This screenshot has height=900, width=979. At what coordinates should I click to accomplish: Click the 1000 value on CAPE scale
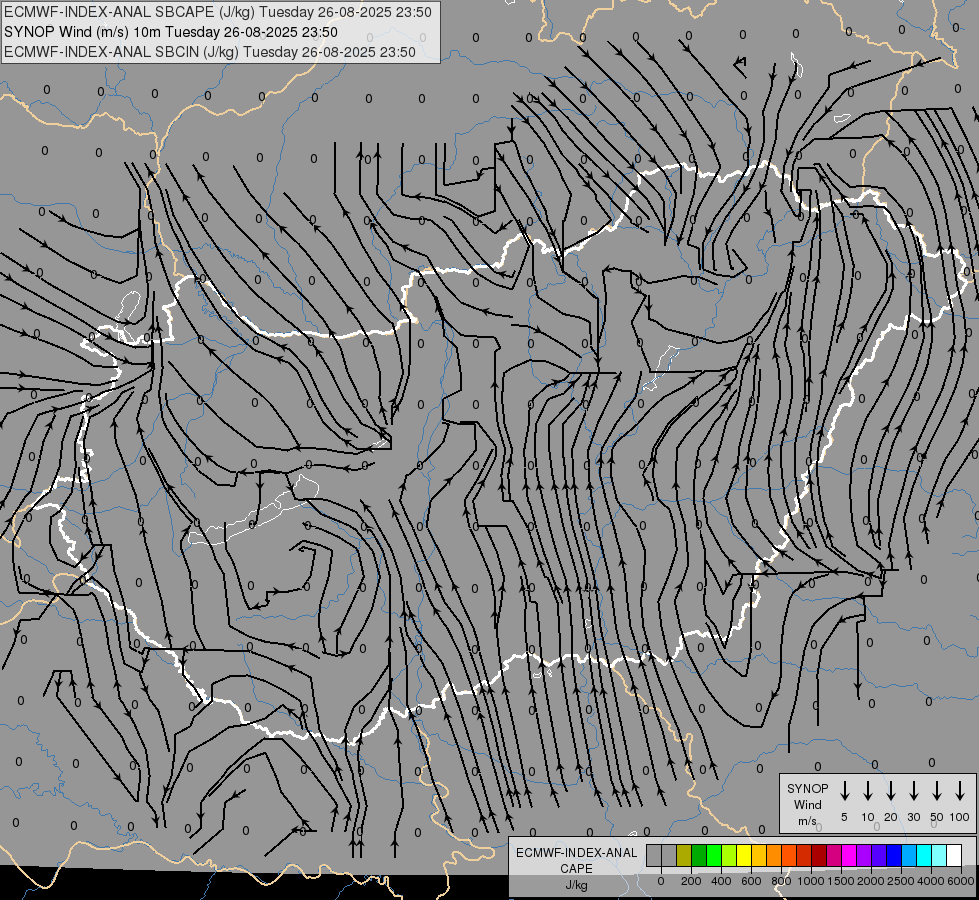pos(811,881)
